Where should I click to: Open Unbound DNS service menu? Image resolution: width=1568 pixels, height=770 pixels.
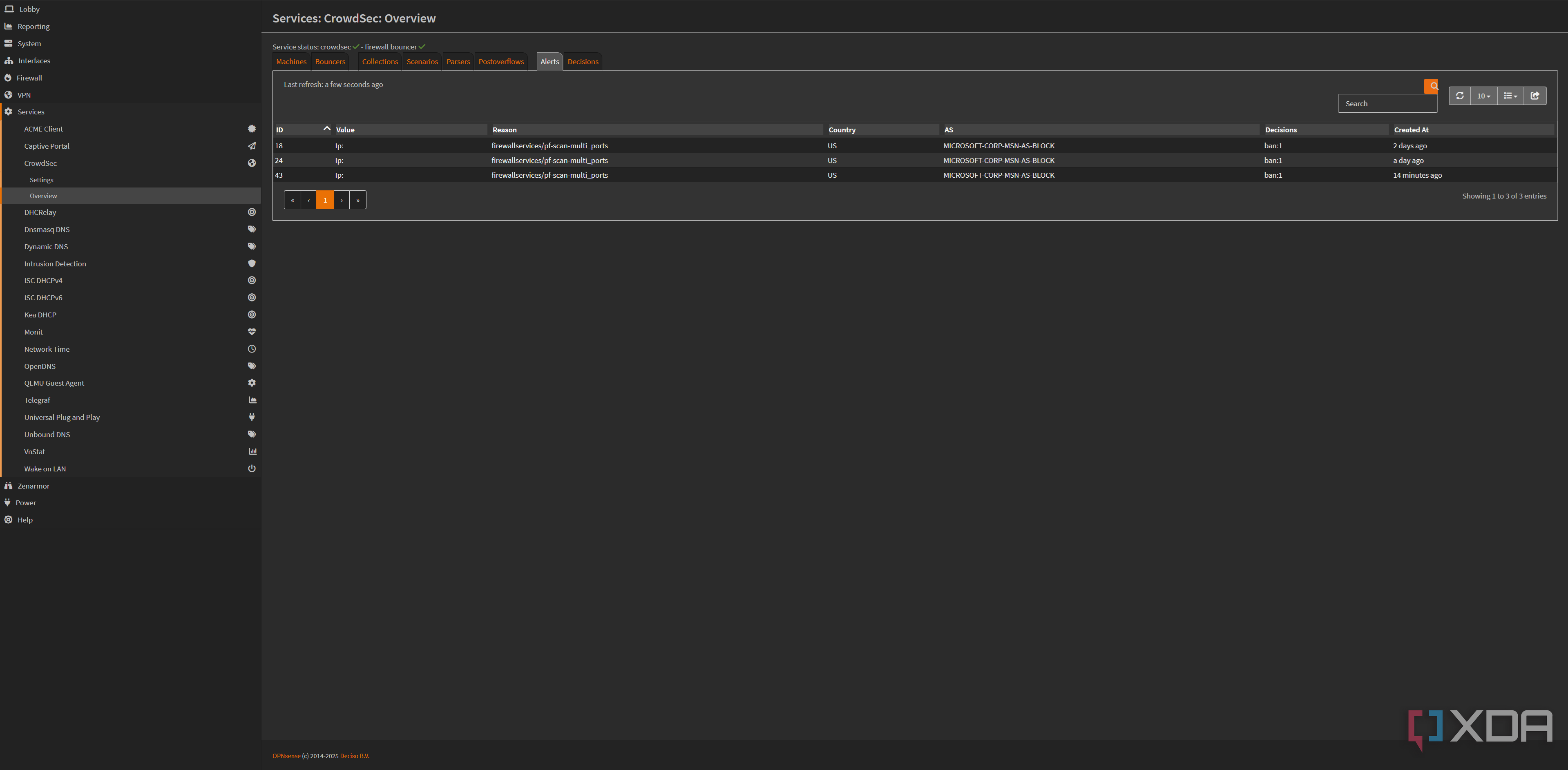click(47, 435)
